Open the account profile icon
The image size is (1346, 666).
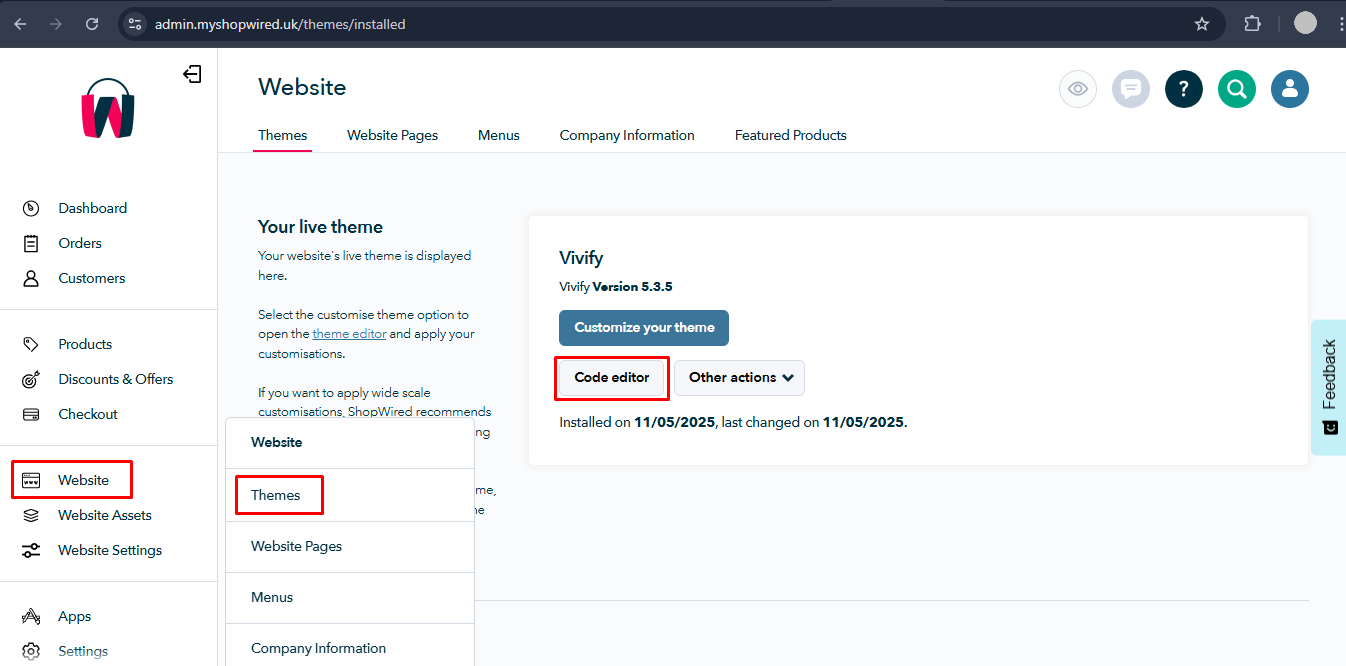[1290, 89]
